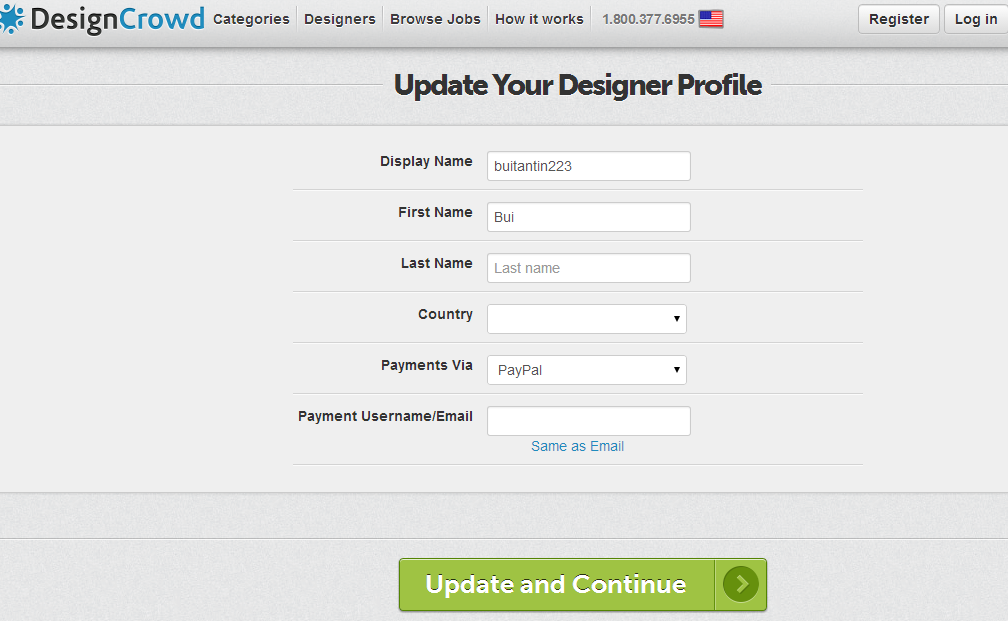Expand the Payments Via dropdown
1008x621 pixels.
[x=587, y=370]
